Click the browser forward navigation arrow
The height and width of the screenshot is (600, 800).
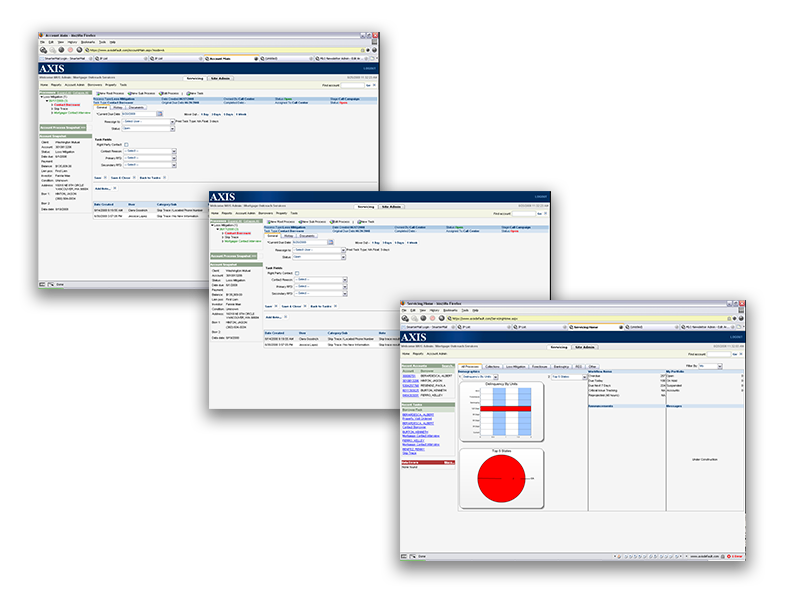coord(414,319)
